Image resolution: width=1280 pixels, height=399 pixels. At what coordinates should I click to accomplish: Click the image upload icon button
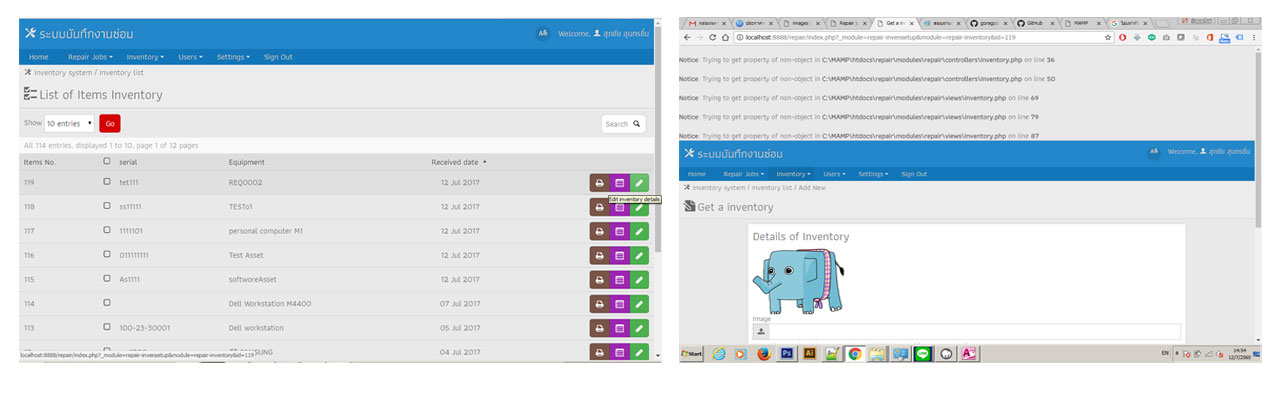(x=761, y=331)
